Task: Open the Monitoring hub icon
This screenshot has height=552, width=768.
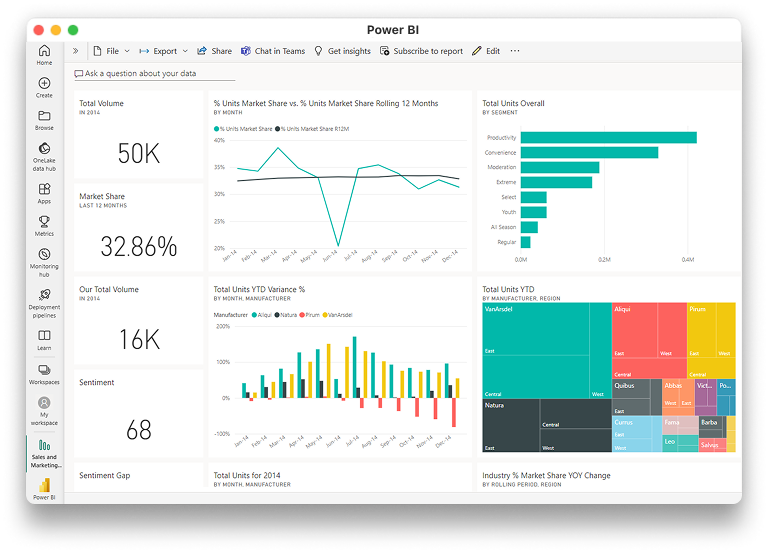Action: tap(44, 254)
